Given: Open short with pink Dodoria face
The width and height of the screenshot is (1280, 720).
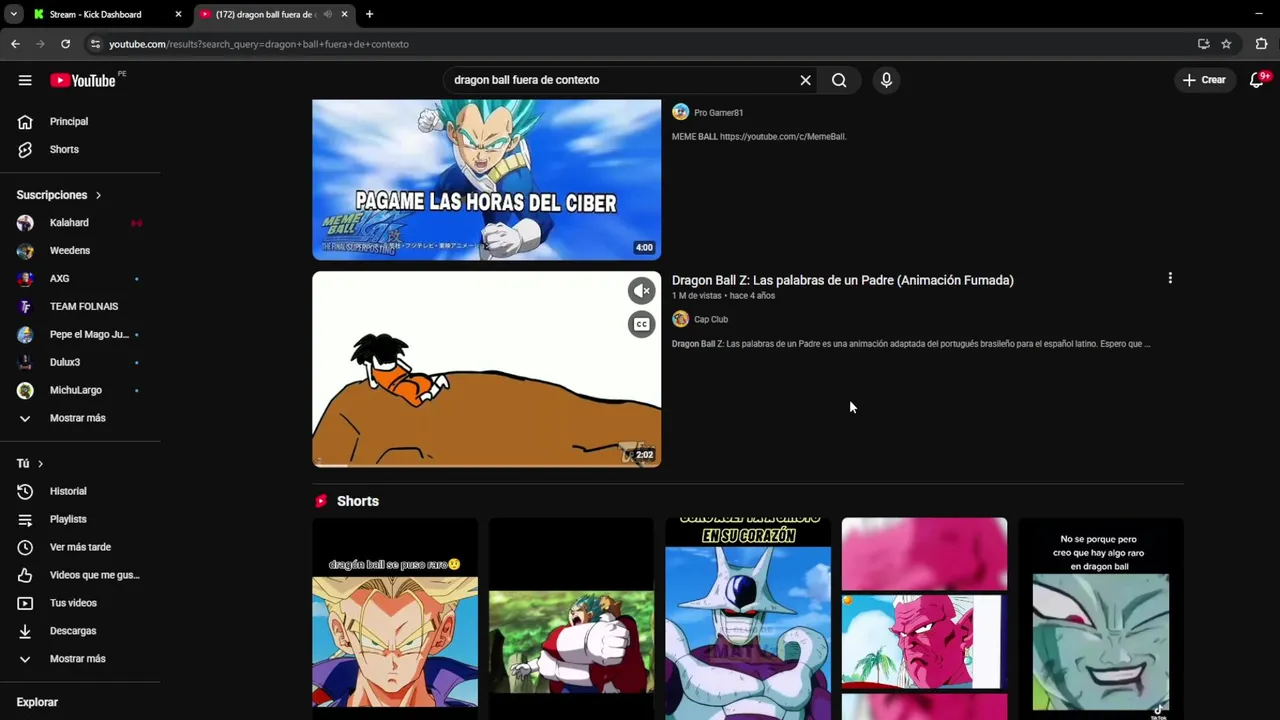Looking at the screenshot, I should (x=924, y=618).
